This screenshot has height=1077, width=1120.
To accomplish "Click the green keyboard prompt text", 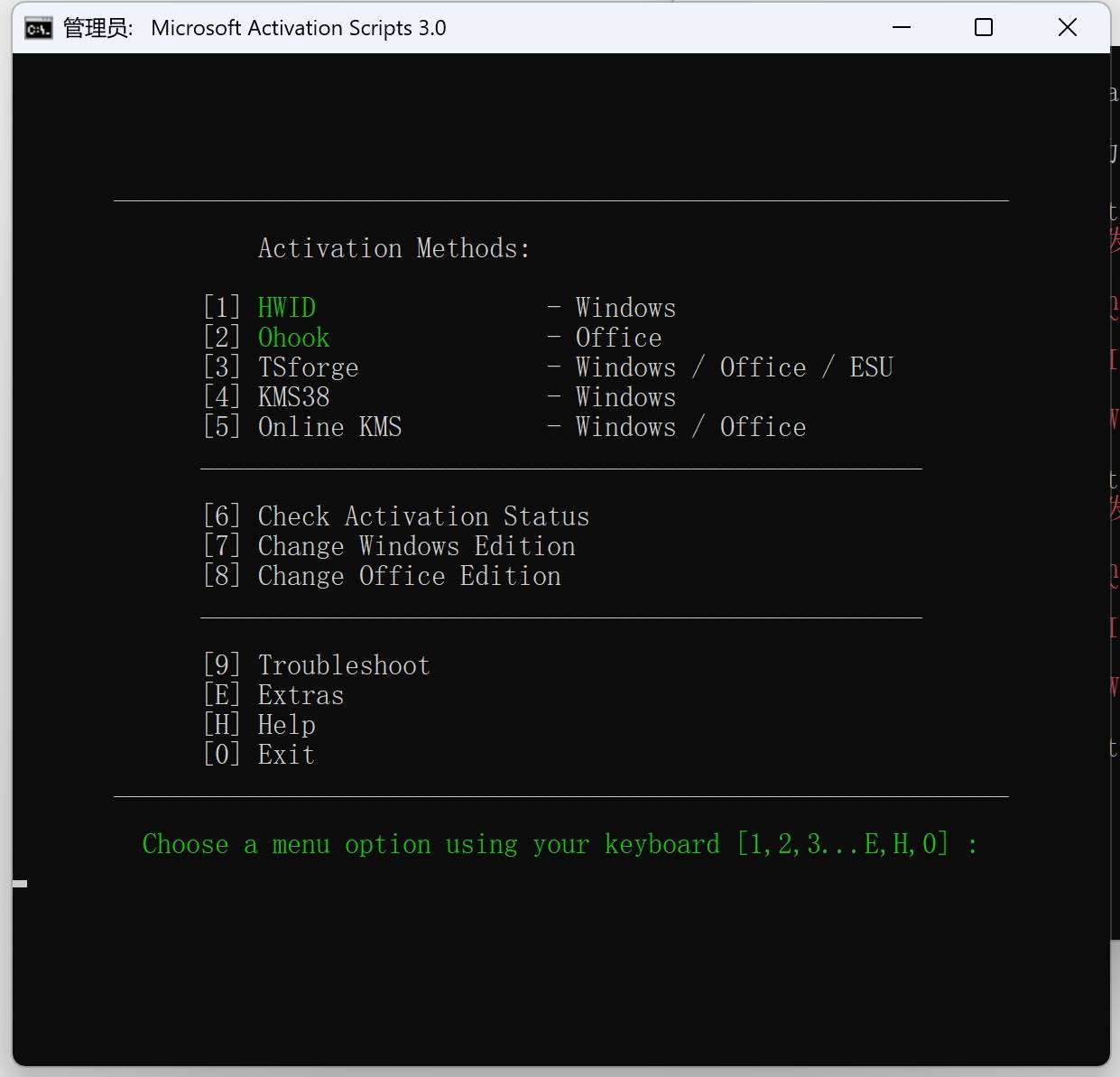I will click(559, 844).
